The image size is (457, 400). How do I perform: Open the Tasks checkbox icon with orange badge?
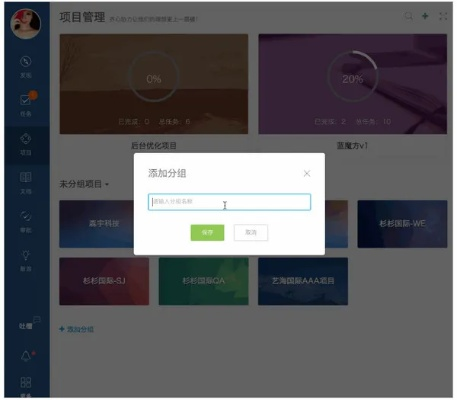(x=26, y=99)
